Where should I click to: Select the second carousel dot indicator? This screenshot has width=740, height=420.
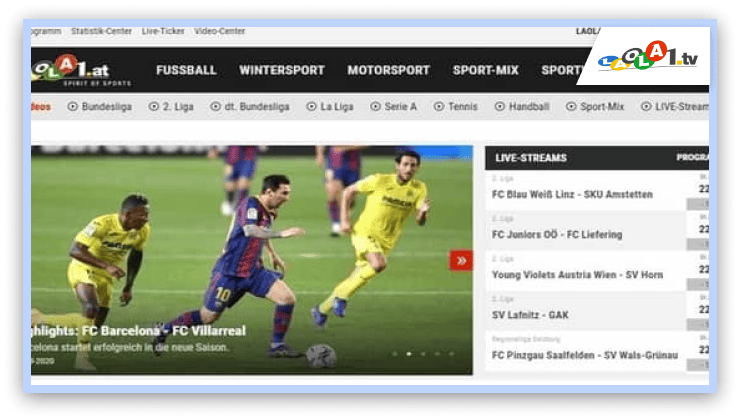[x=409, y=353]
